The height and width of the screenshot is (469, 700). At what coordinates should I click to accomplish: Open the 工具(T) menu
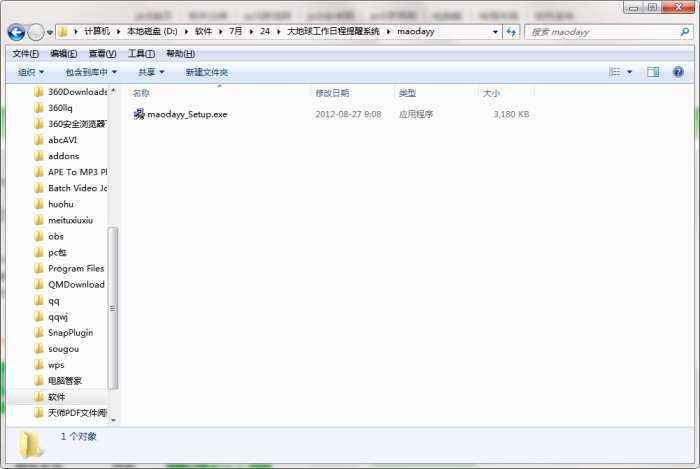[x=141, y=54]
